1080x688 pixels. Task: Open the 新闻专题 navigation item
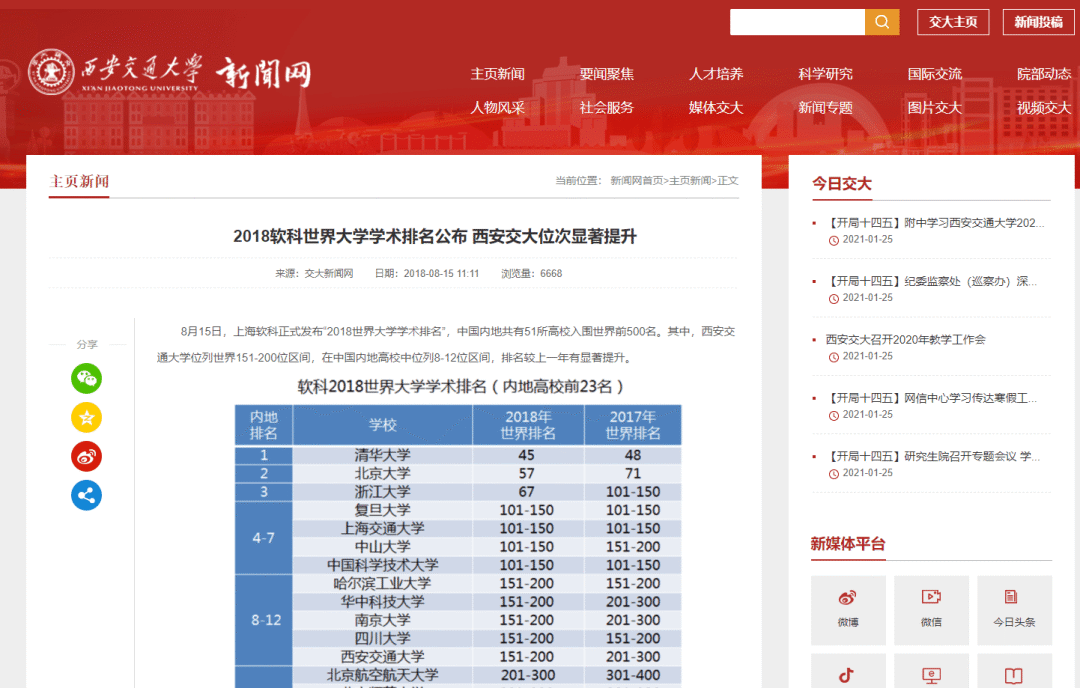[825, 107]
